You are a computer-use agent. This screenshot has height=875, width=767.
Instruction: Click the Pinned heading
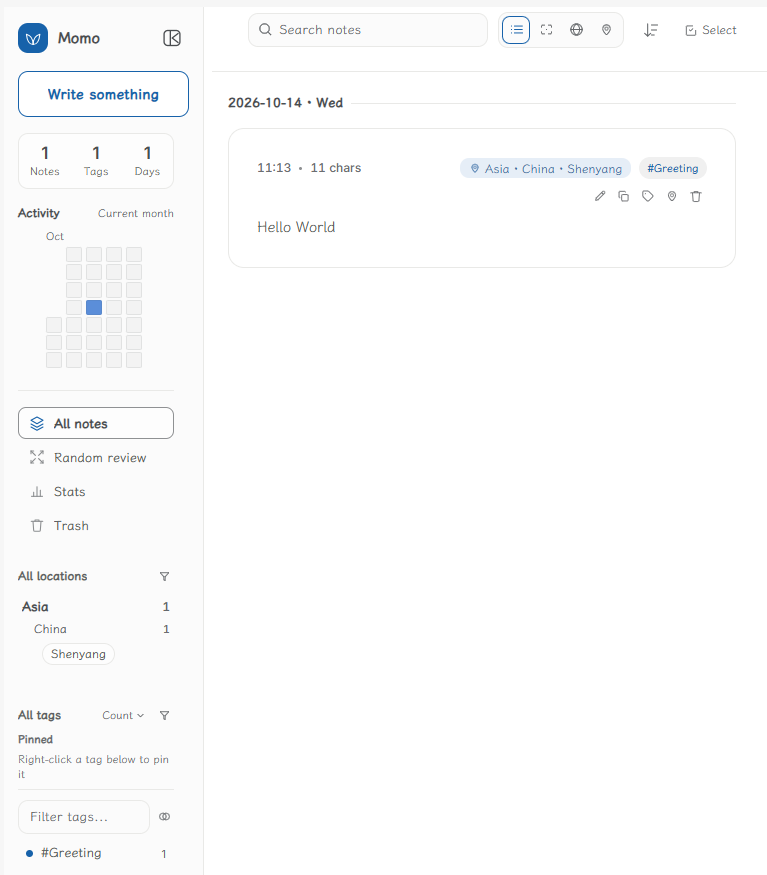point(35,739)
